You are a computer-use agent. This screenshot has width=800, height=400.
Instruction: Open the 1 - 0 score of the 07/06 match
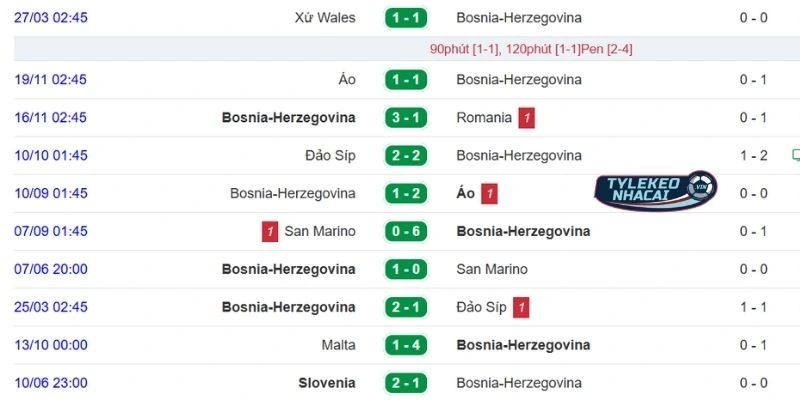[x=405, y=270]
